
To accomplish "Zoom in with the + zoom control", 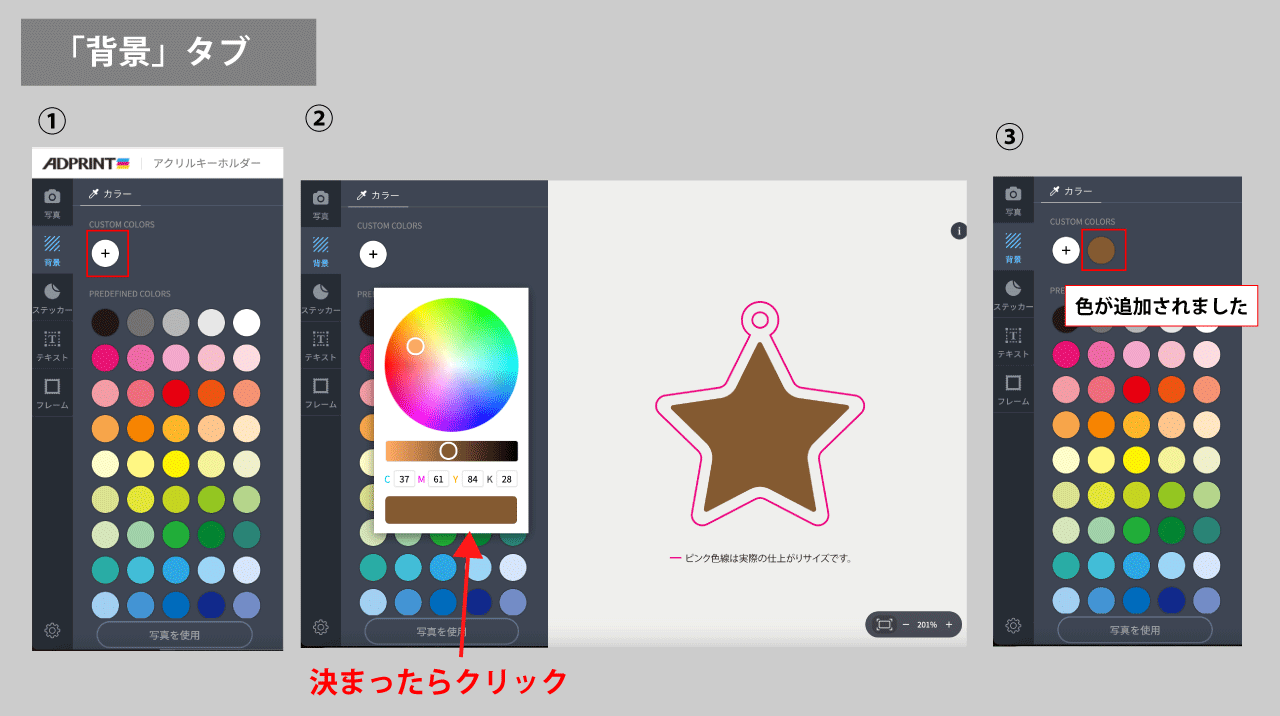I will (949, 624).
